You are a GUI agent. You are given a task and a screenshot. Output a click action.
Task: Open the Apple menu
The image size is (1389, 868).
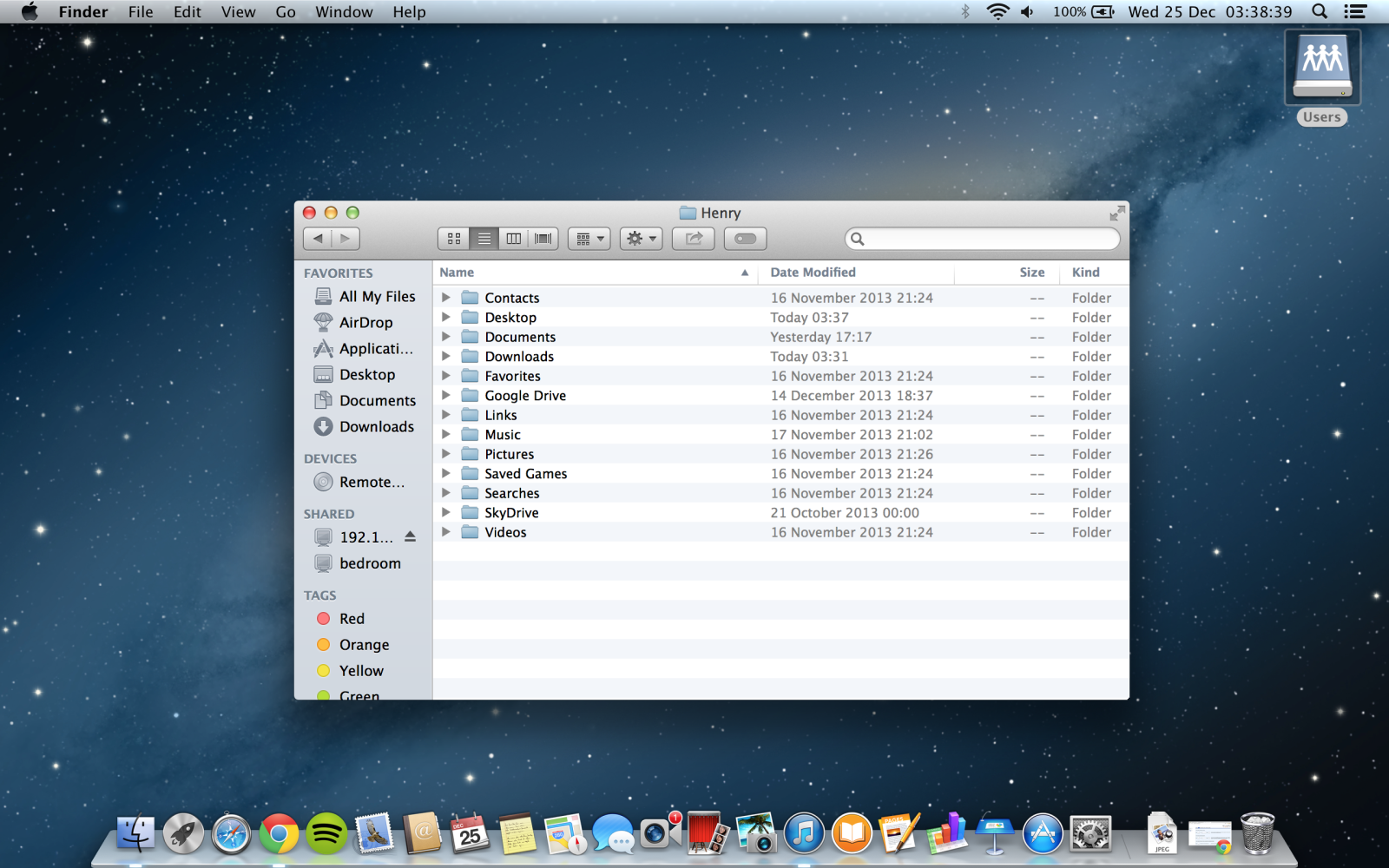point(30,12)
